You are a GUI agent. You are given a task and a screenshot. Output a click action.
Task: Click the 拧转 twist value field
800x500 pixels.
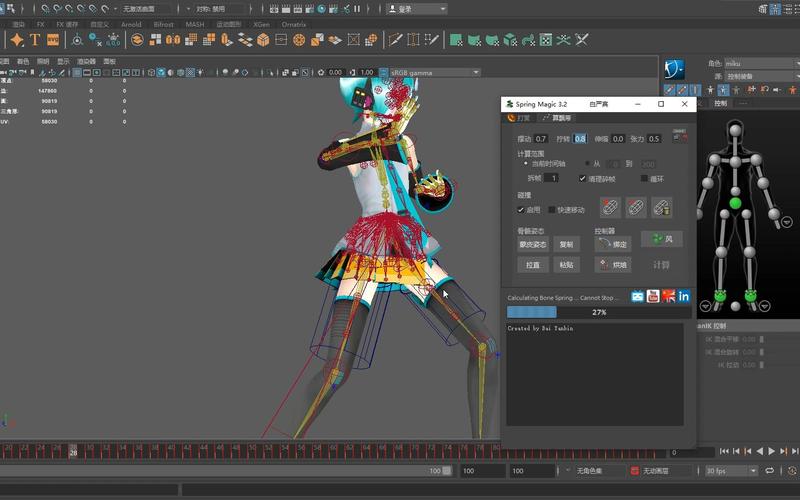[580, 139]
